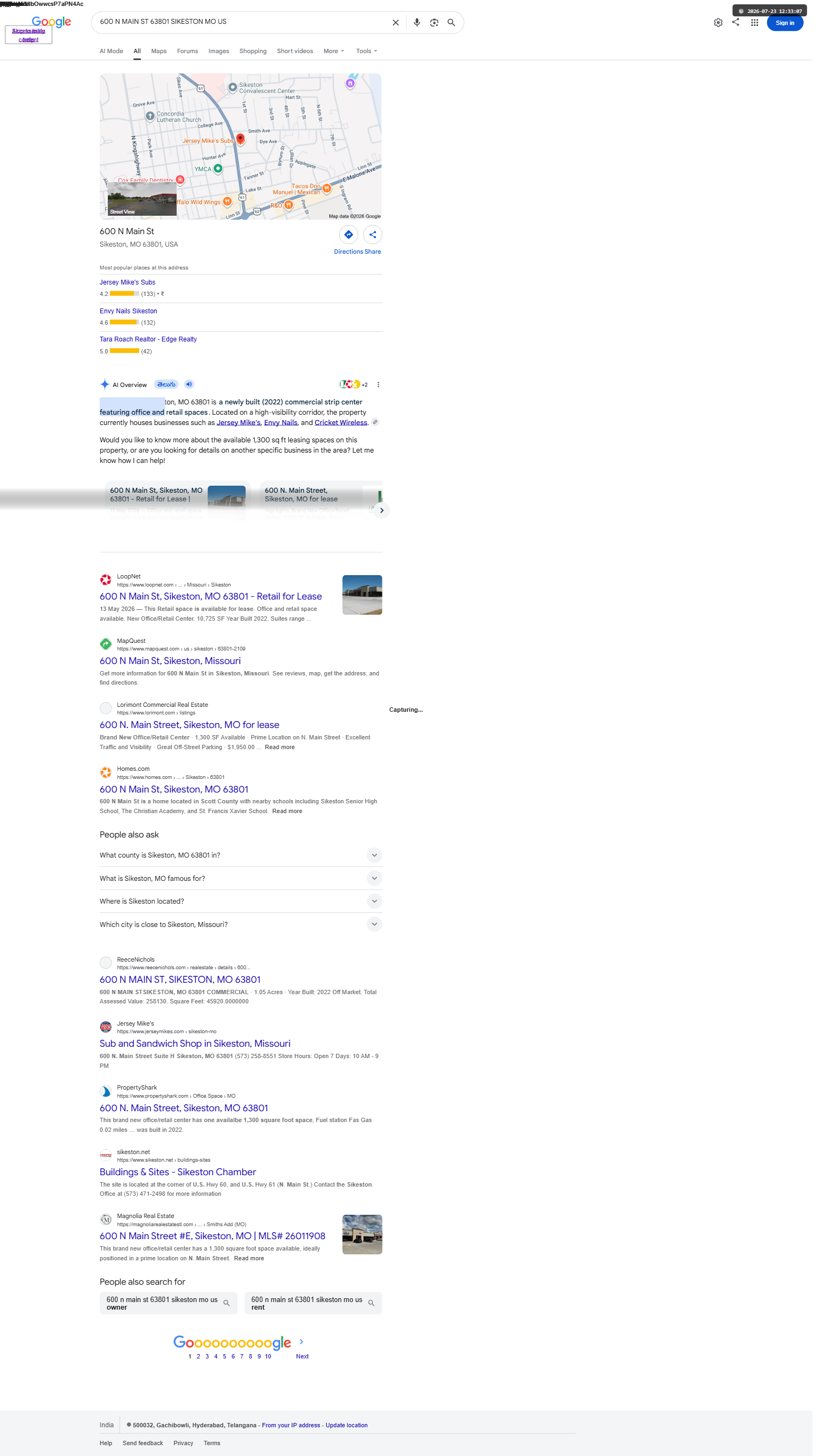
Task: Switch to AI Mode tab
Action: [x=112, y=51]
